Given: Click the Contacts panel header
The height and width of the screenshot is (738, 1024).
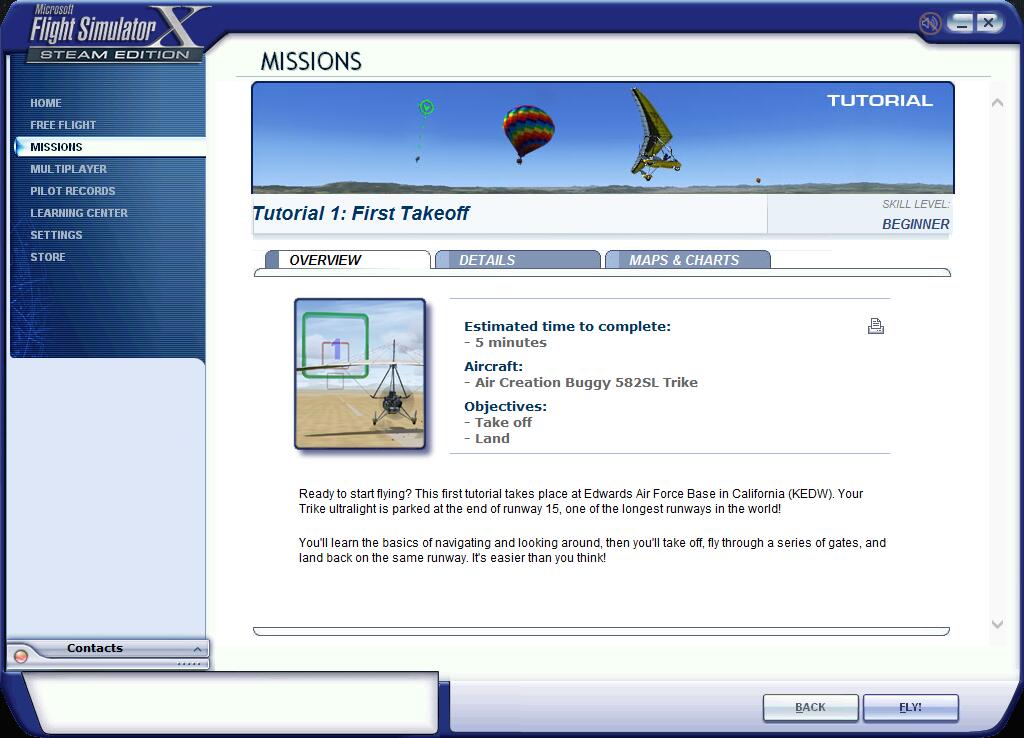Looking at the screenshot, I should 108,649.
